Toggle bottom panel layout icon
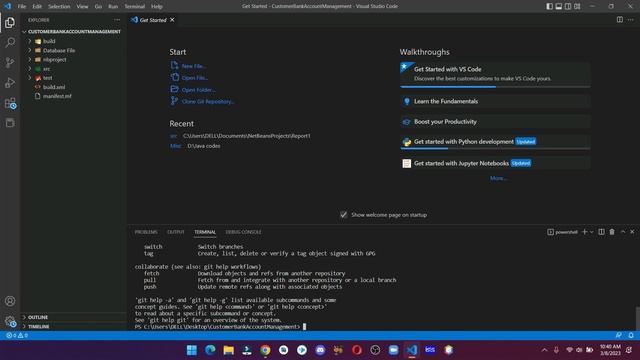Image resolution: width=640 pixels, height=360 pixels. pos(559,6)
